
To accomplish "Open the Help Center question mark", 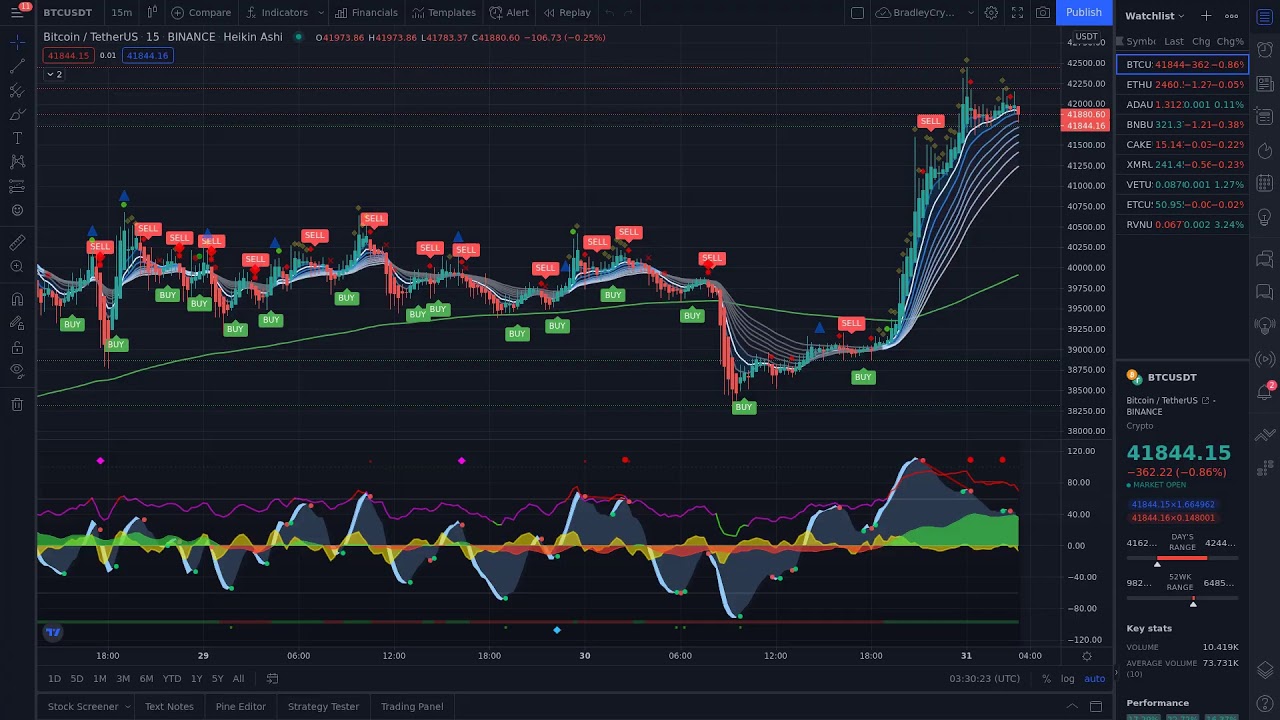I will pyautogui.click(x=1265, y=703).
